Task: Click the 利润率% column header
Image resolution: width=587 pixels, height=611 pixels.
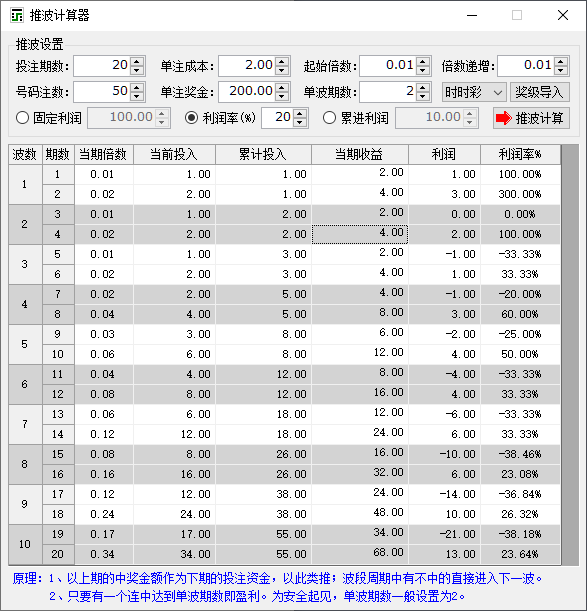Action: (x=520, y=155)
